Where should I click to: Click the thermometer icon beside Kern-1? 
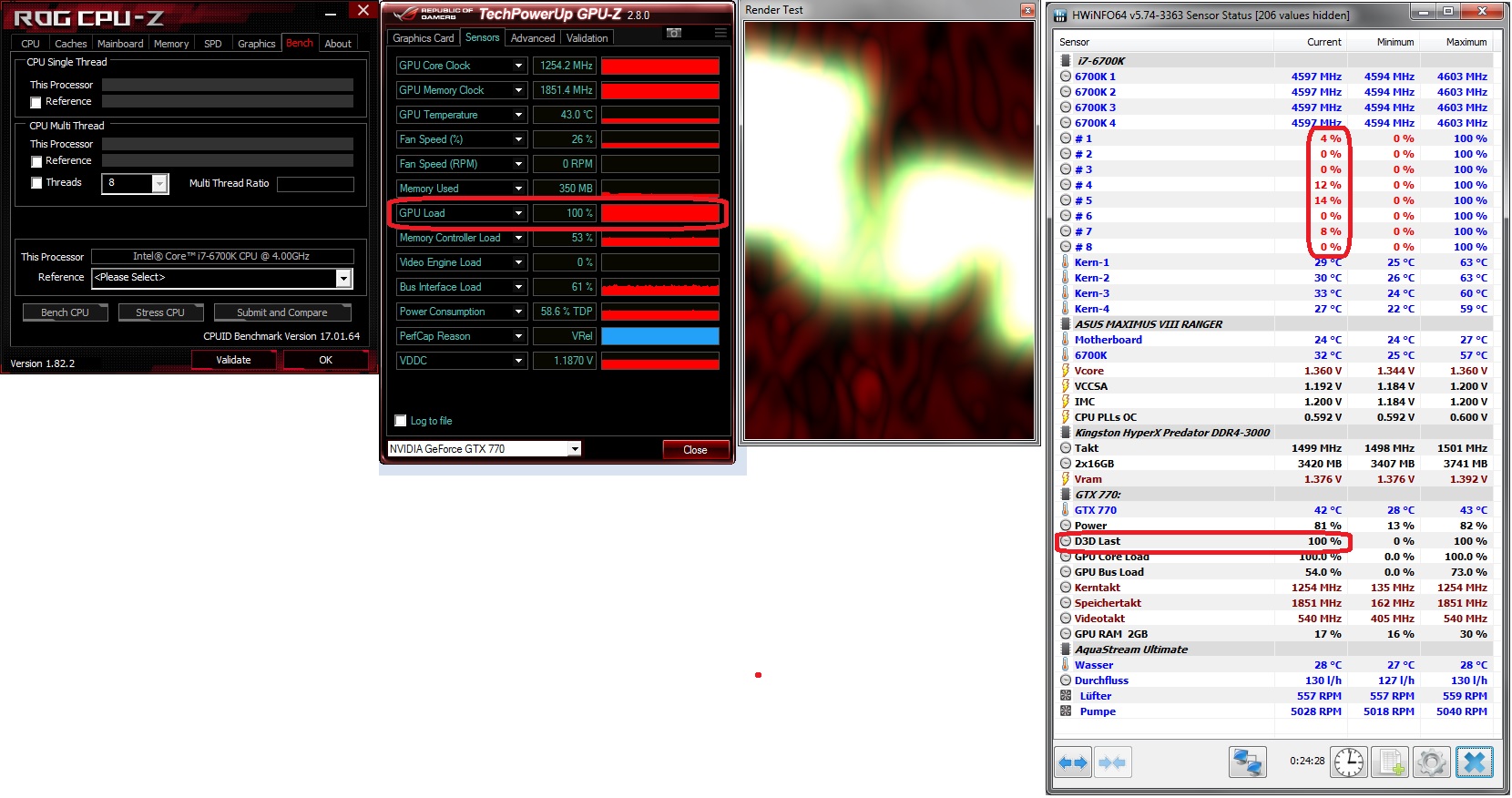(x=1066, y=262)
